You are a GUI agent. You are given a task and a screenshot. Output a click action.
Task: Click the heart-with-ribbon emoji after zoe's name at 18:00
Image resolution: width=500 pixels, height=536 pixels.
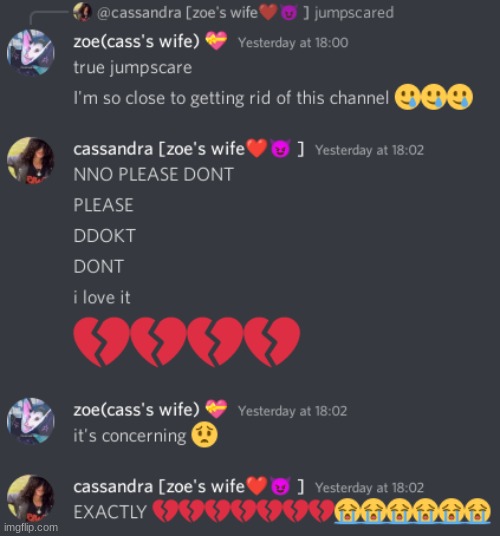(x=216, y=41)
